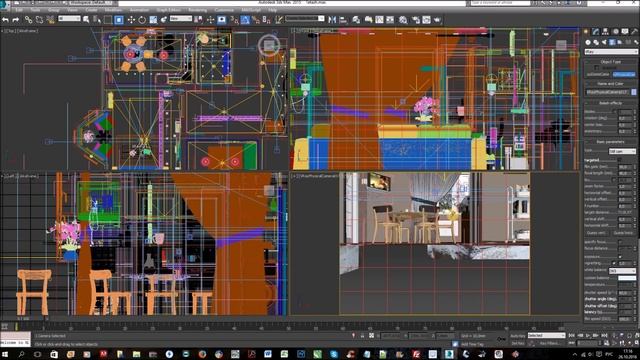Open the Rendering menu
This screenshot has height=360, width=640.
click(198, 10)
